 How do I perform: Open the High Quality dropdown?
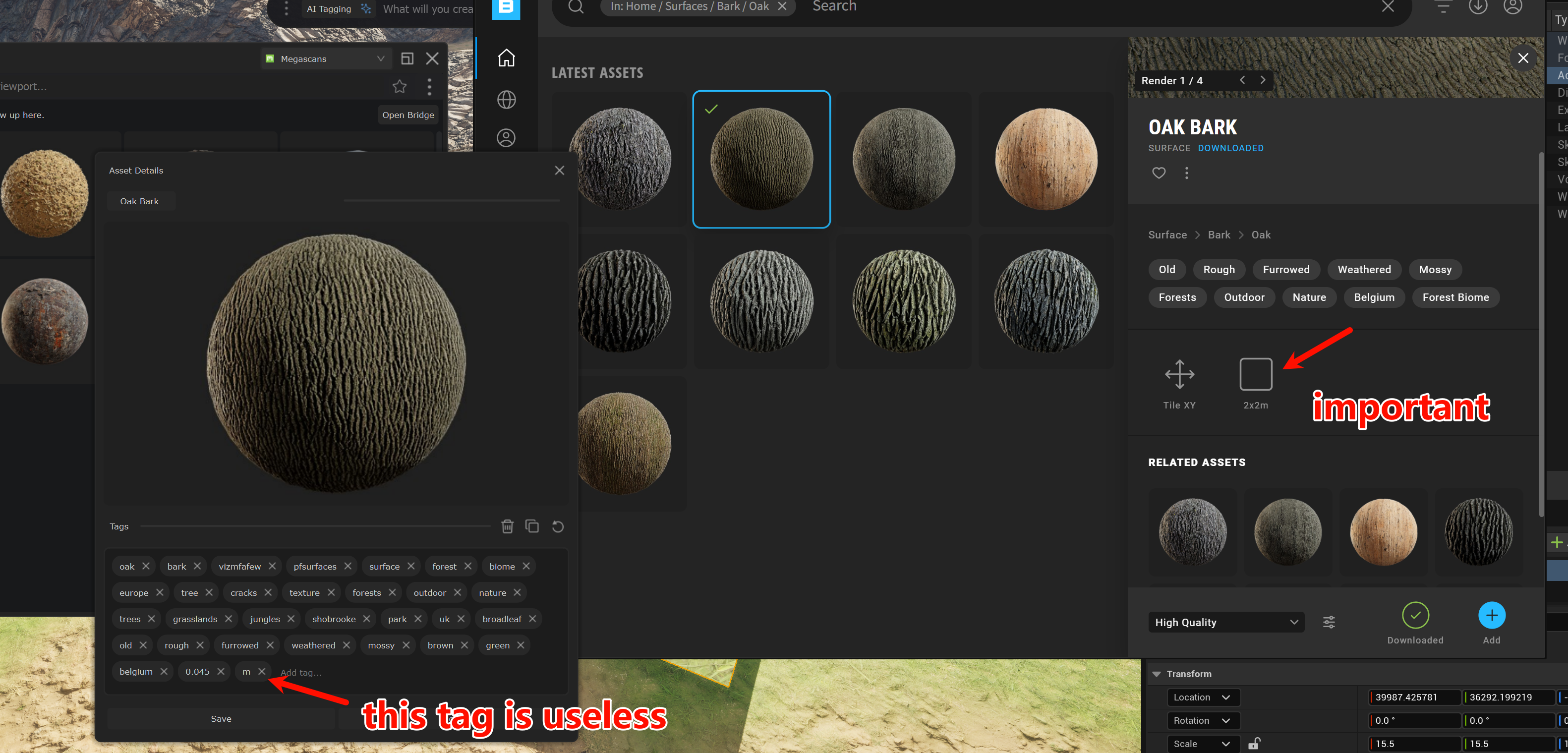coord(1225,622)
